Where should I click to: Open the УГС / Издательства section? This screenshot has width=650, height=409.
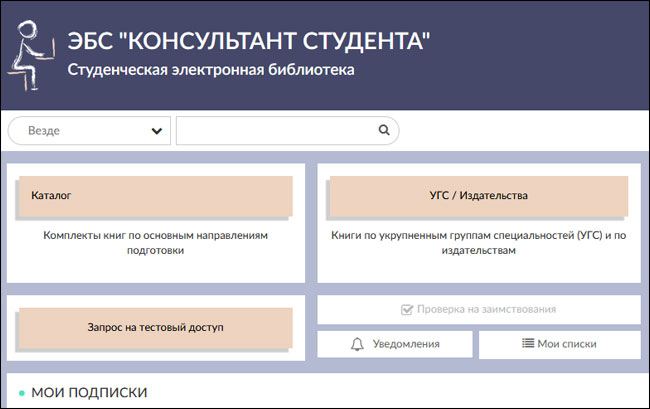click(x=479, y=196)
